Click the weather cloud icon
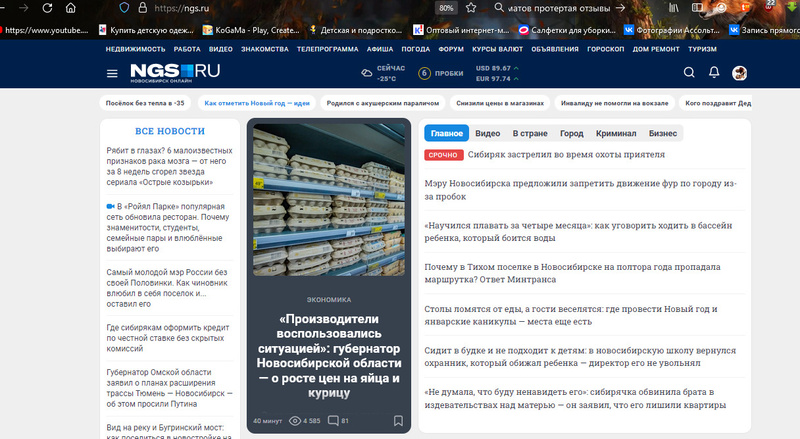The image size is (800, 439). [367, 73]
